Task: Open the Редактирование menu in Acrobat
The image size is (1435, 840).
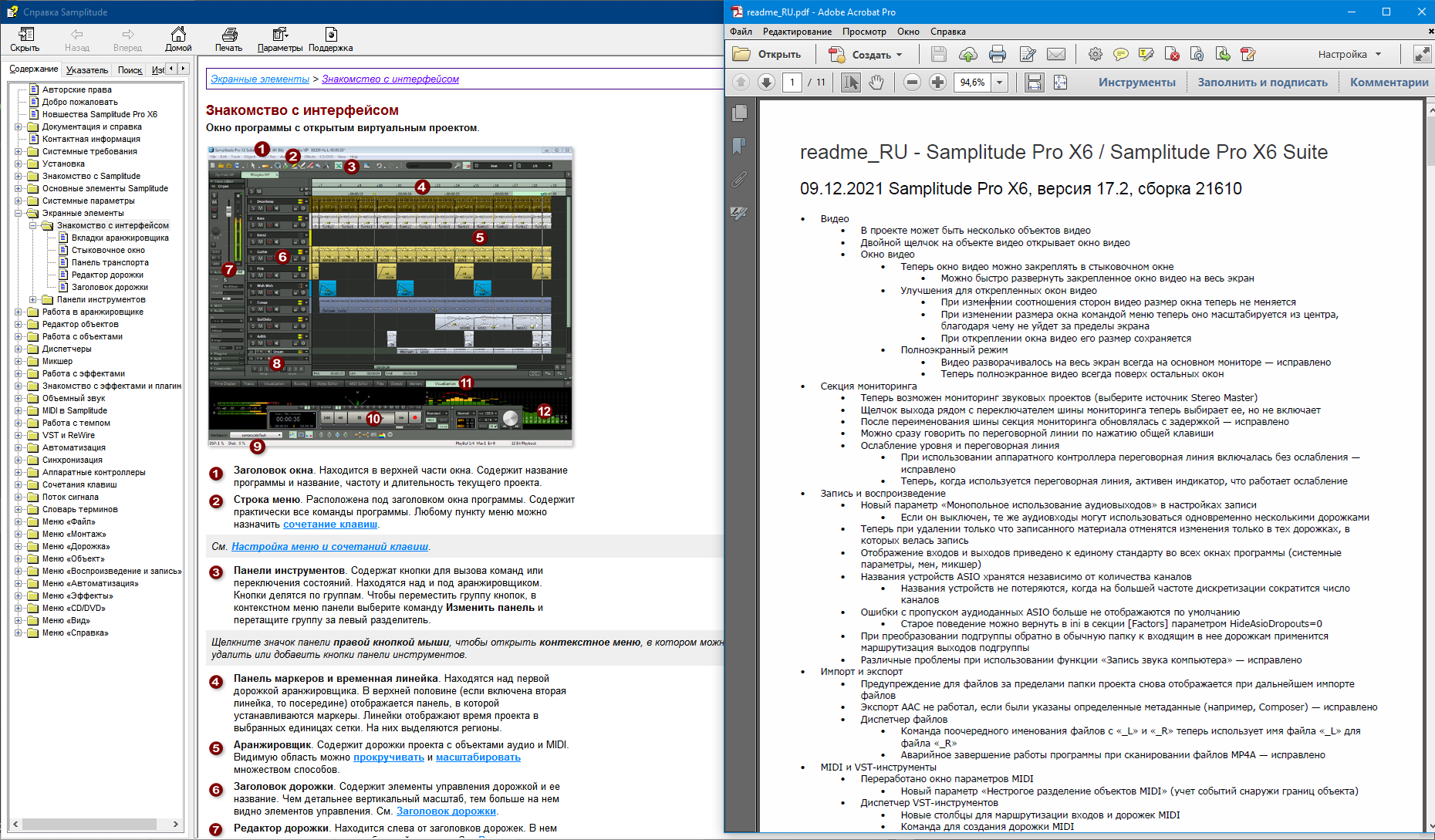Action: pos(797,32)
